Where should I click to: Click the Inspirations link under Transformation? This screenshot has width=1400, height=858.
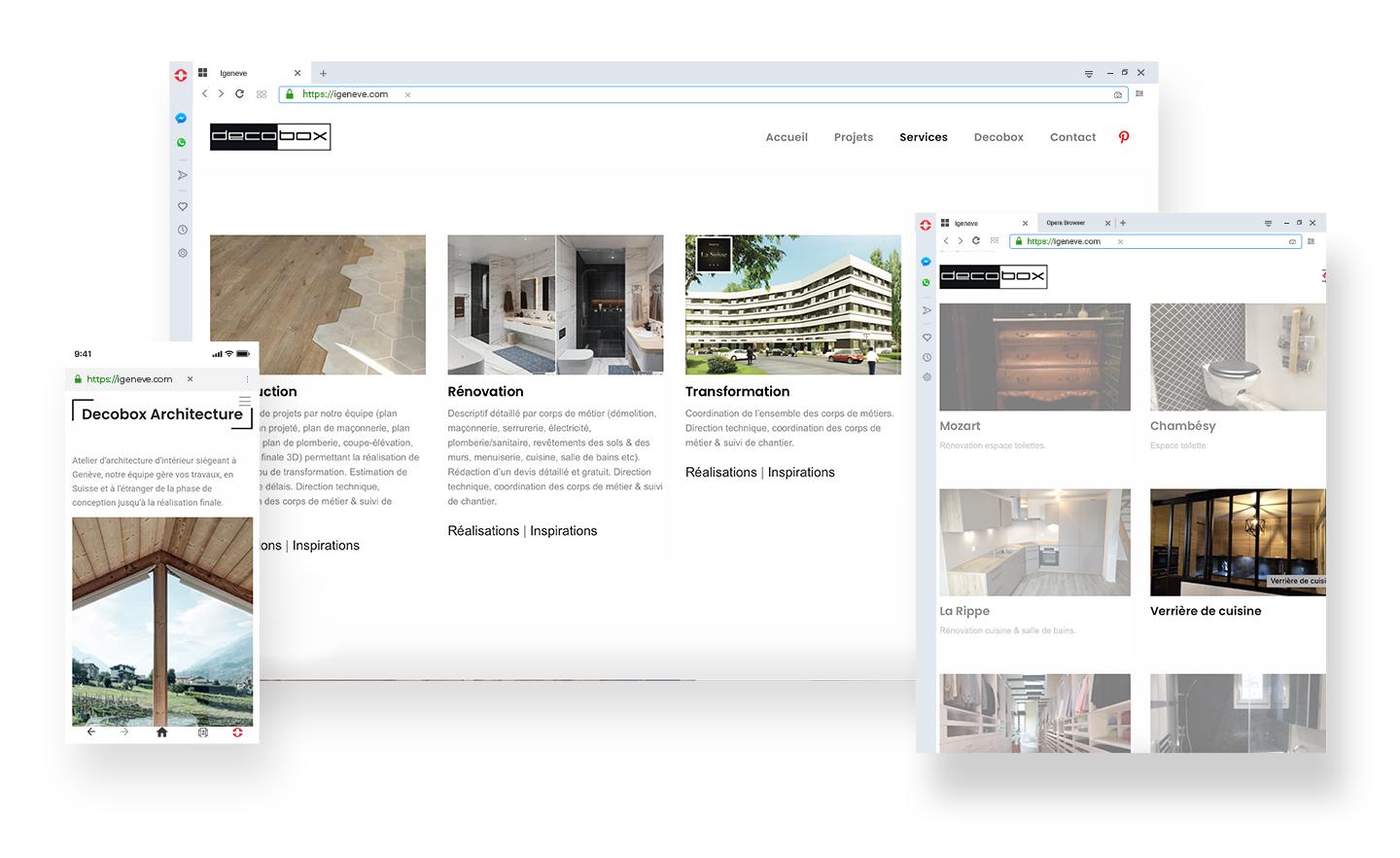pos(801,473)
